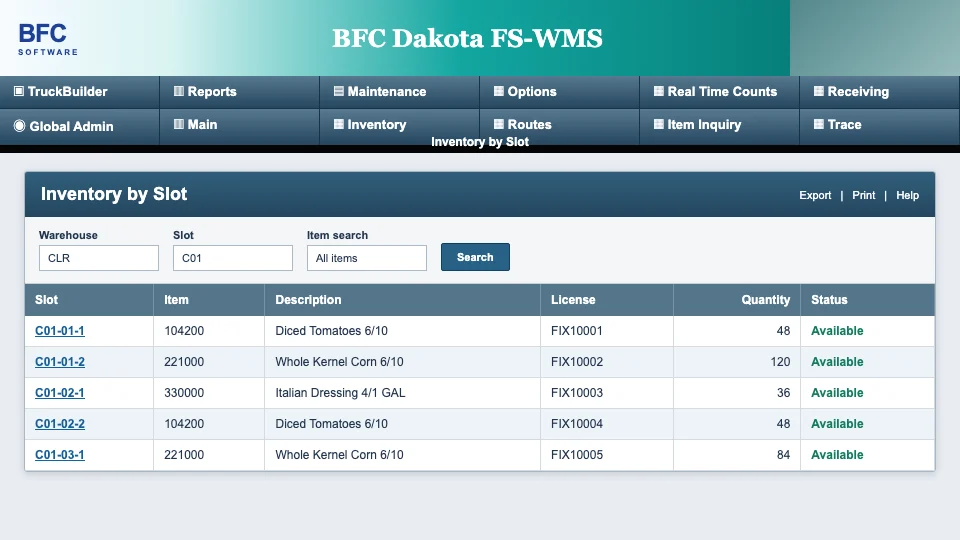
Task: Click the Routes menu icon
Action: [x=499, y=124]
